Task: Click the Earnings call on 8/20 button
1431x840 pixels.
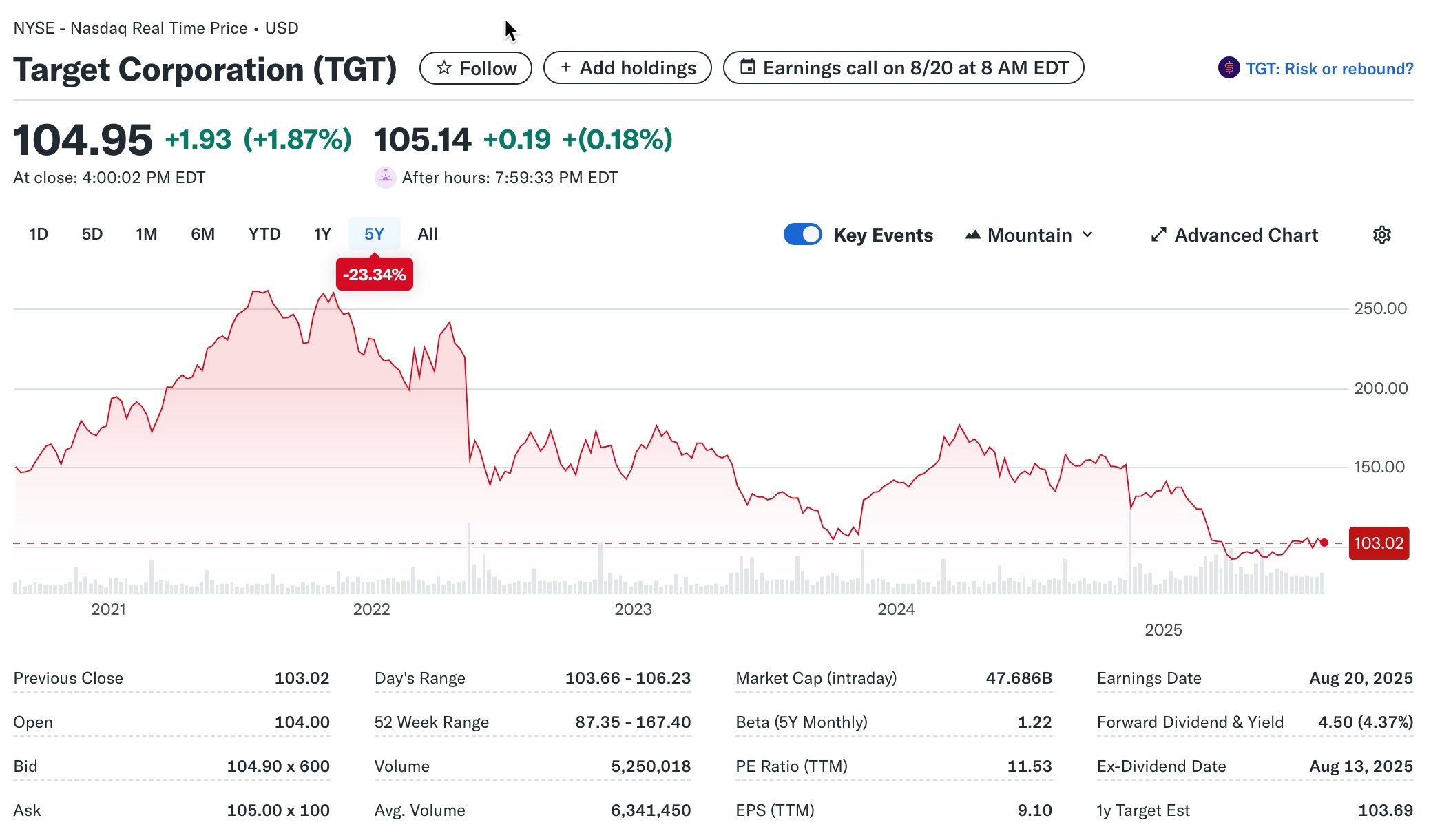Action: [x=915, y=68]
